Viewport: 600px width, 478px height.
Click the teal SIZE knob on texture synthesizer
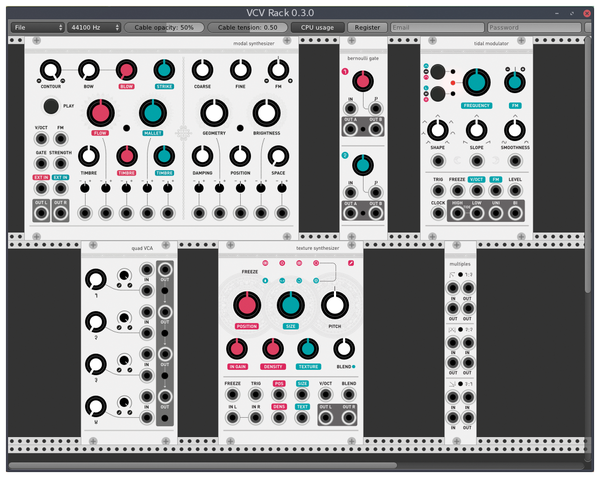click(x=290, y=305)
